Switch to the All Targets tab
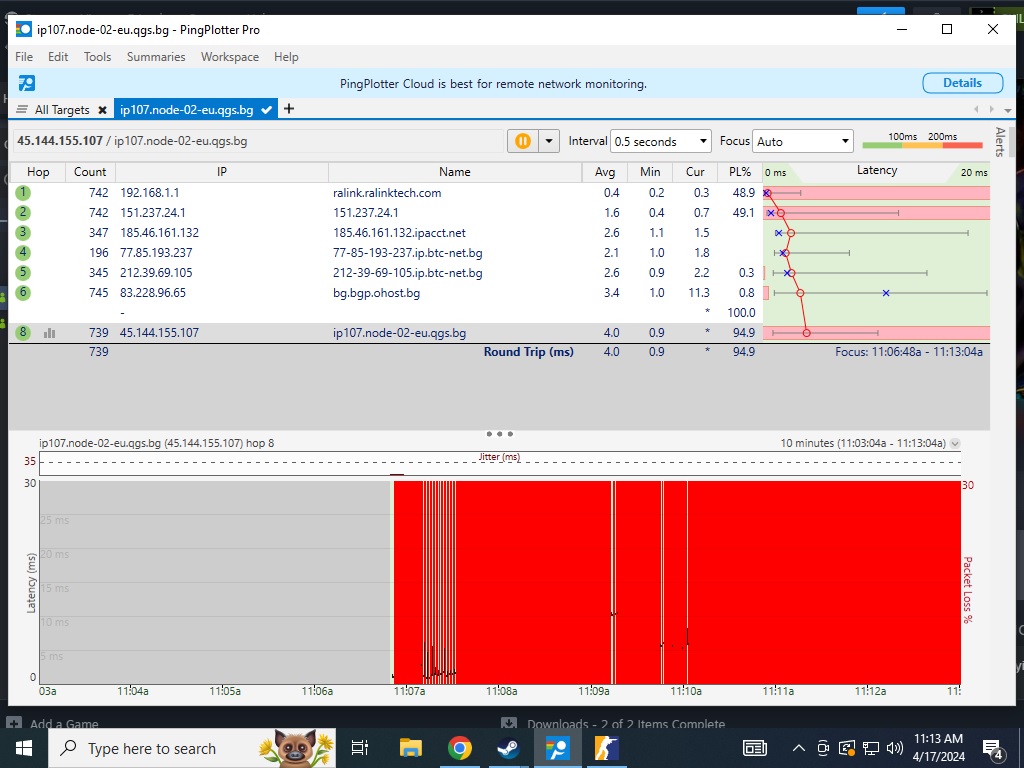This screenshot has width=1024, height=768. pos(61,110)
